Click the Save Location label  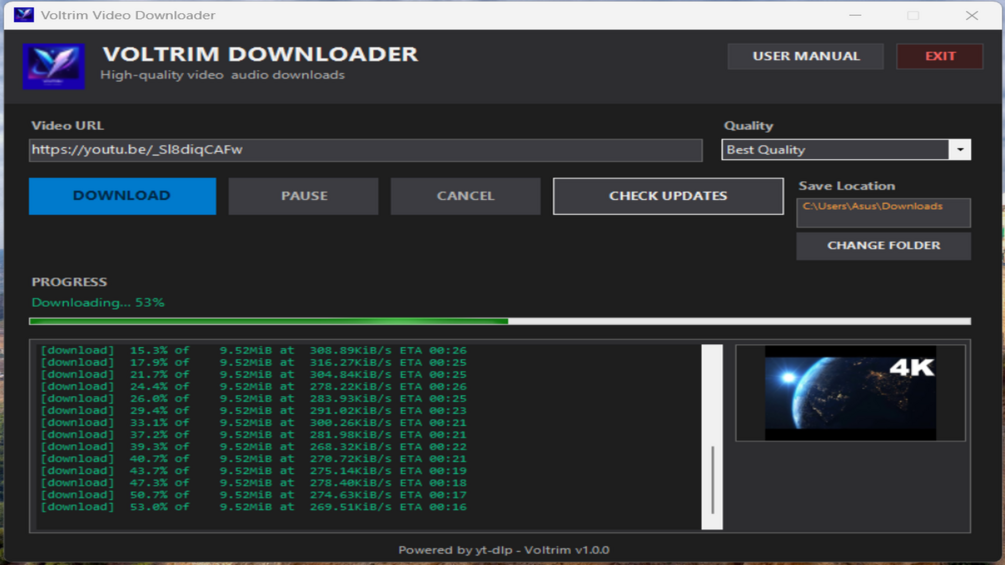pos(847,186)
